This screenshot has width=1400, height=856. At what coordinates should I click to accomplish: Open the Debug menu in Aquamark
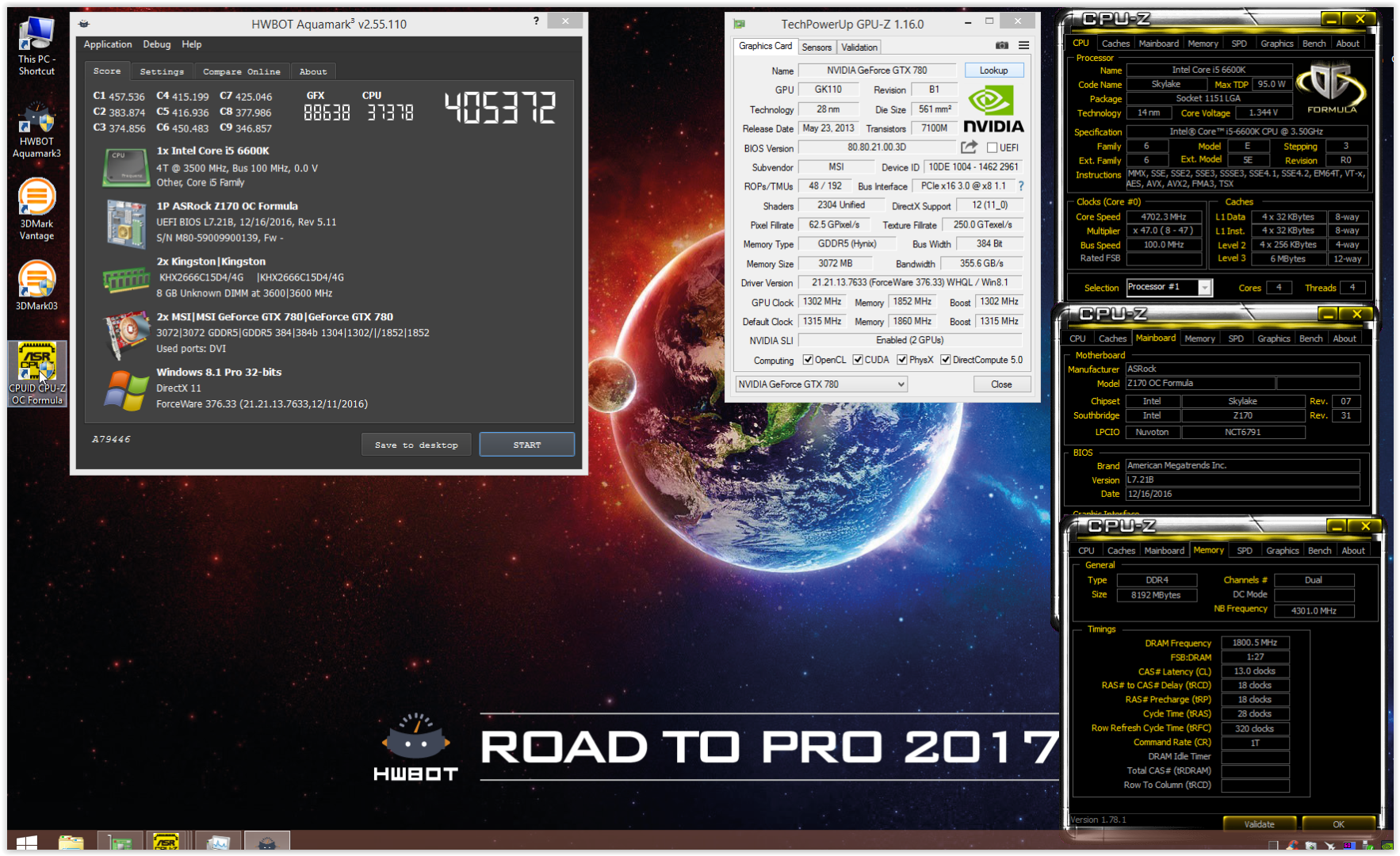tap(157, 44)
